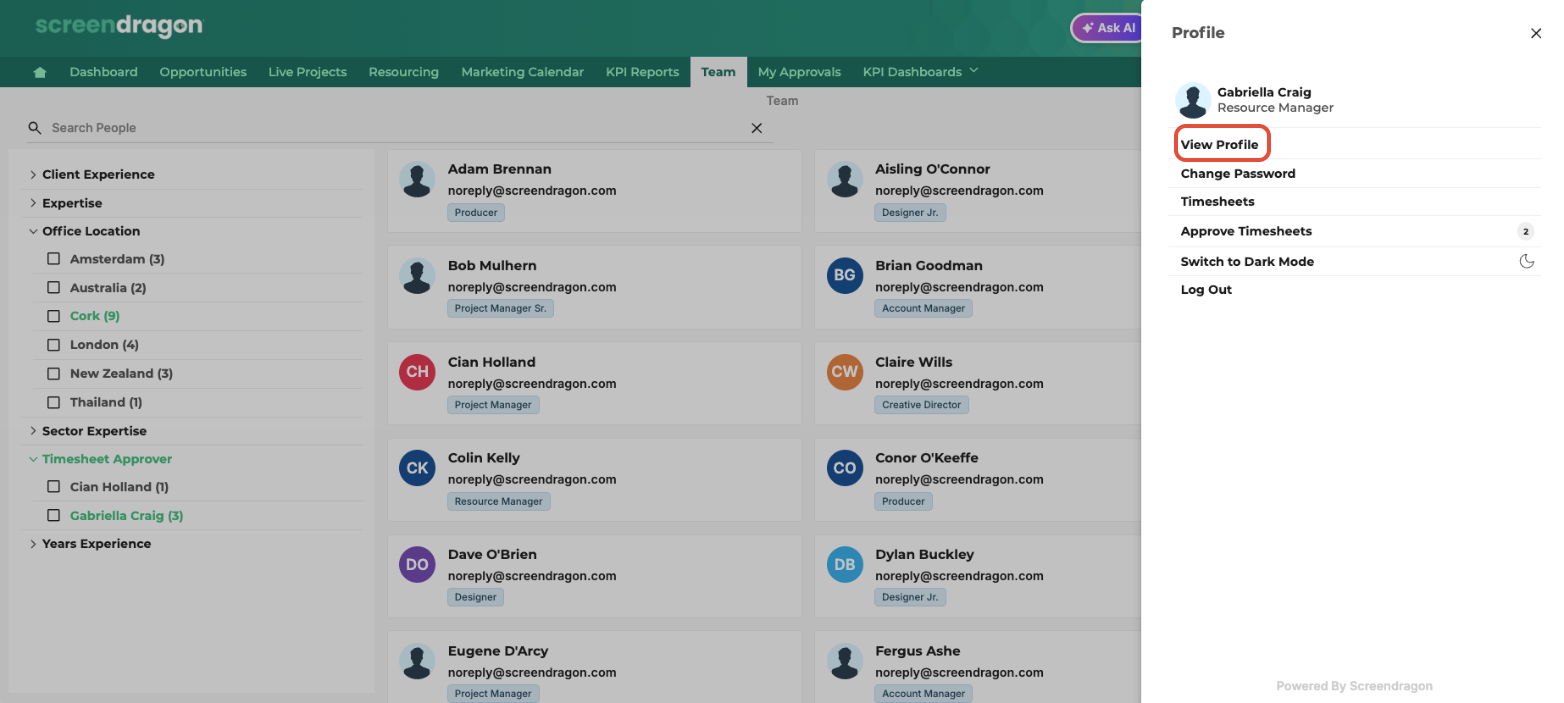1564x703 pixels.
Task: Click Fergus Ashe's avatar
Action: pyautogui.click(x=845, y=661)
